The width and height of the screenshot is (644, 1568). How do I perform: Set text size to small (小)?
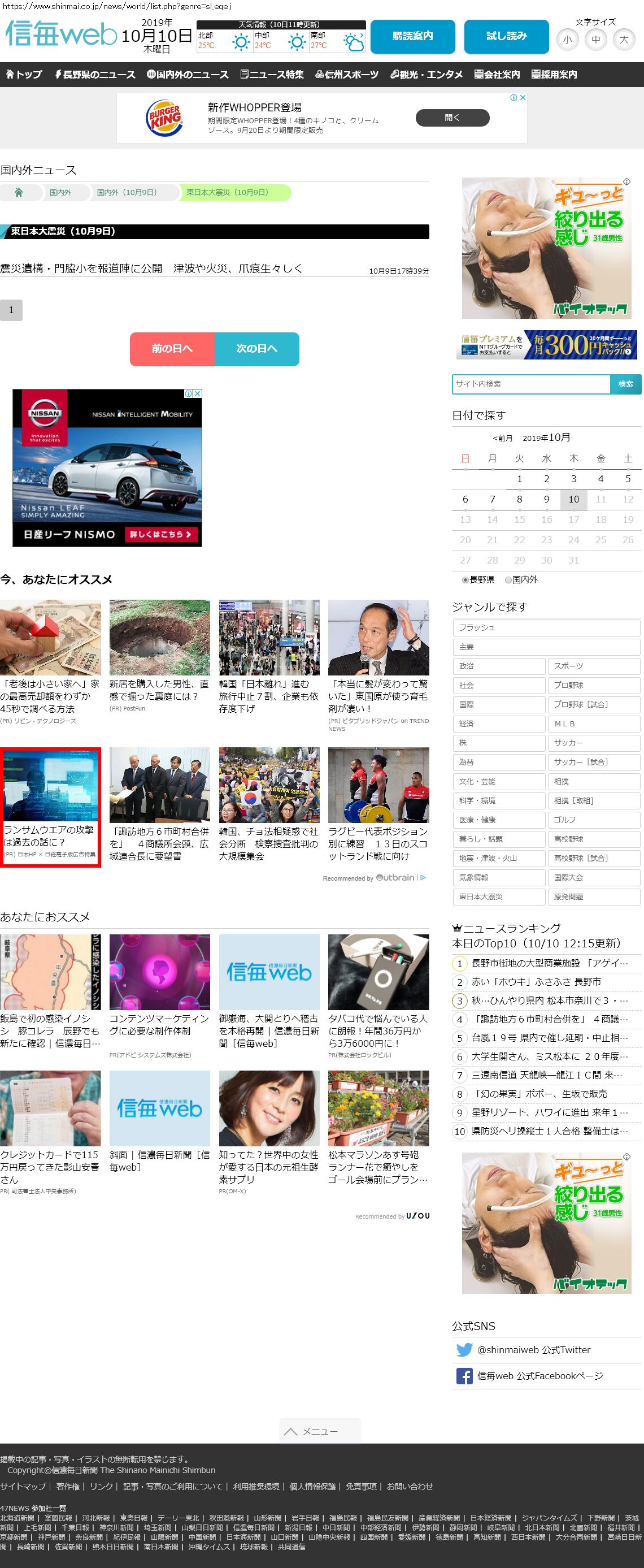pos(567,40)
